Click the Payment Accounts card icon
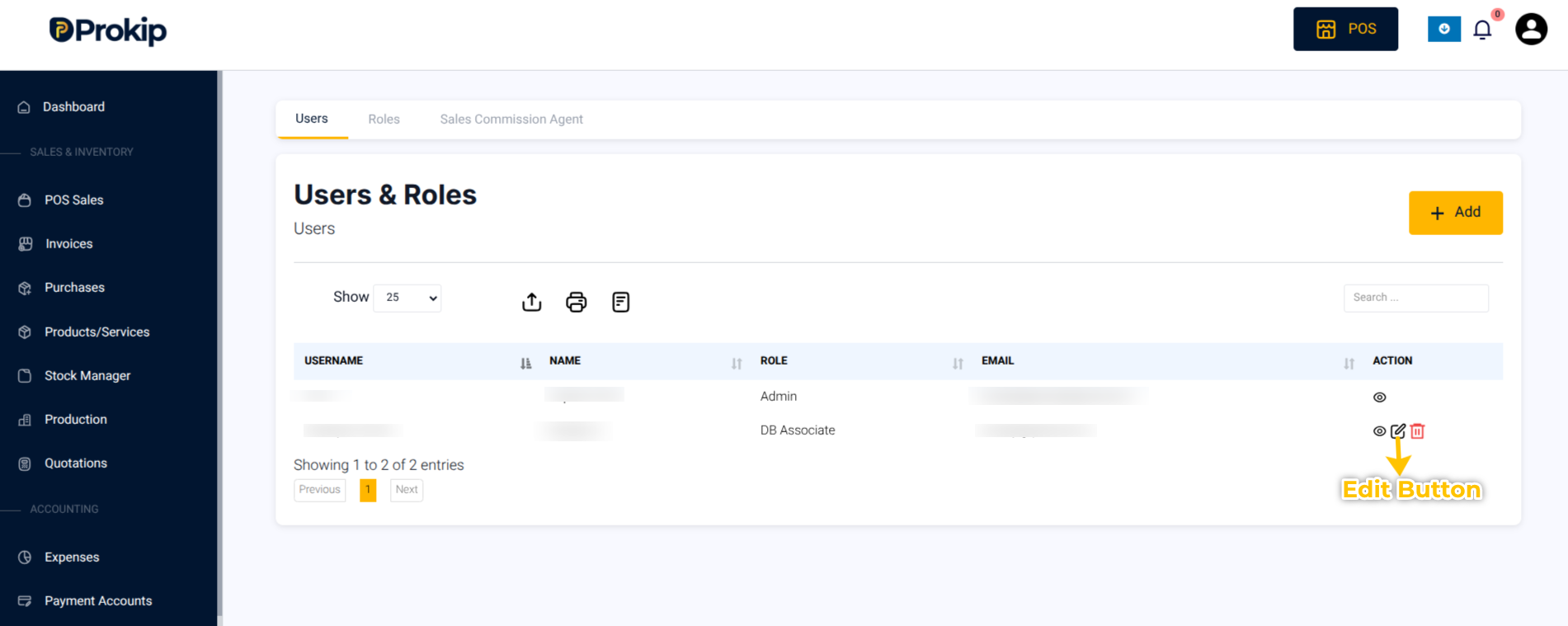This screenshot has height=626, width=1568. (25, 601)
